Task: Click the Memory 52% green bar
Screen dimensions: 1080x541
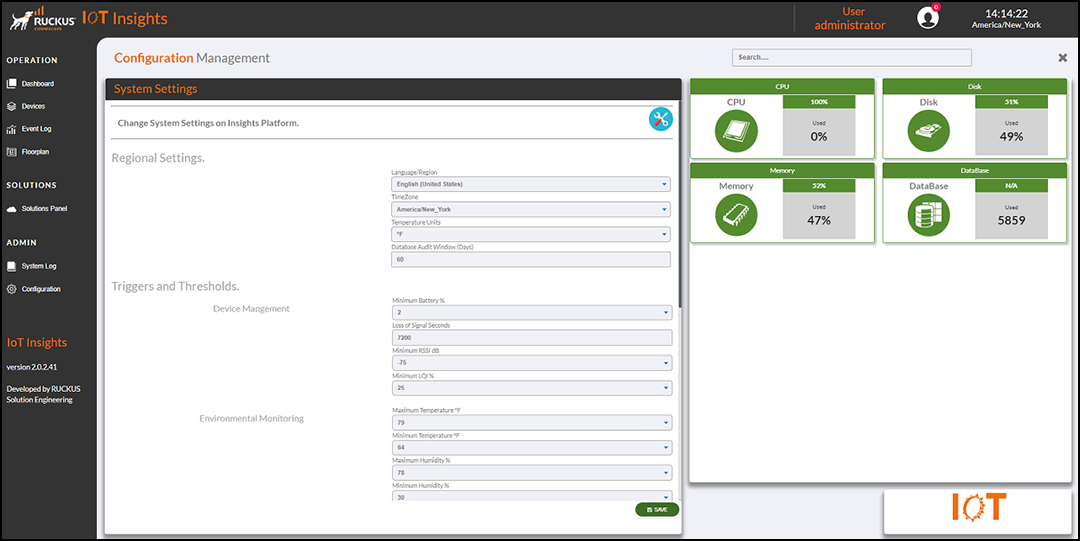Action: (819, 186)
